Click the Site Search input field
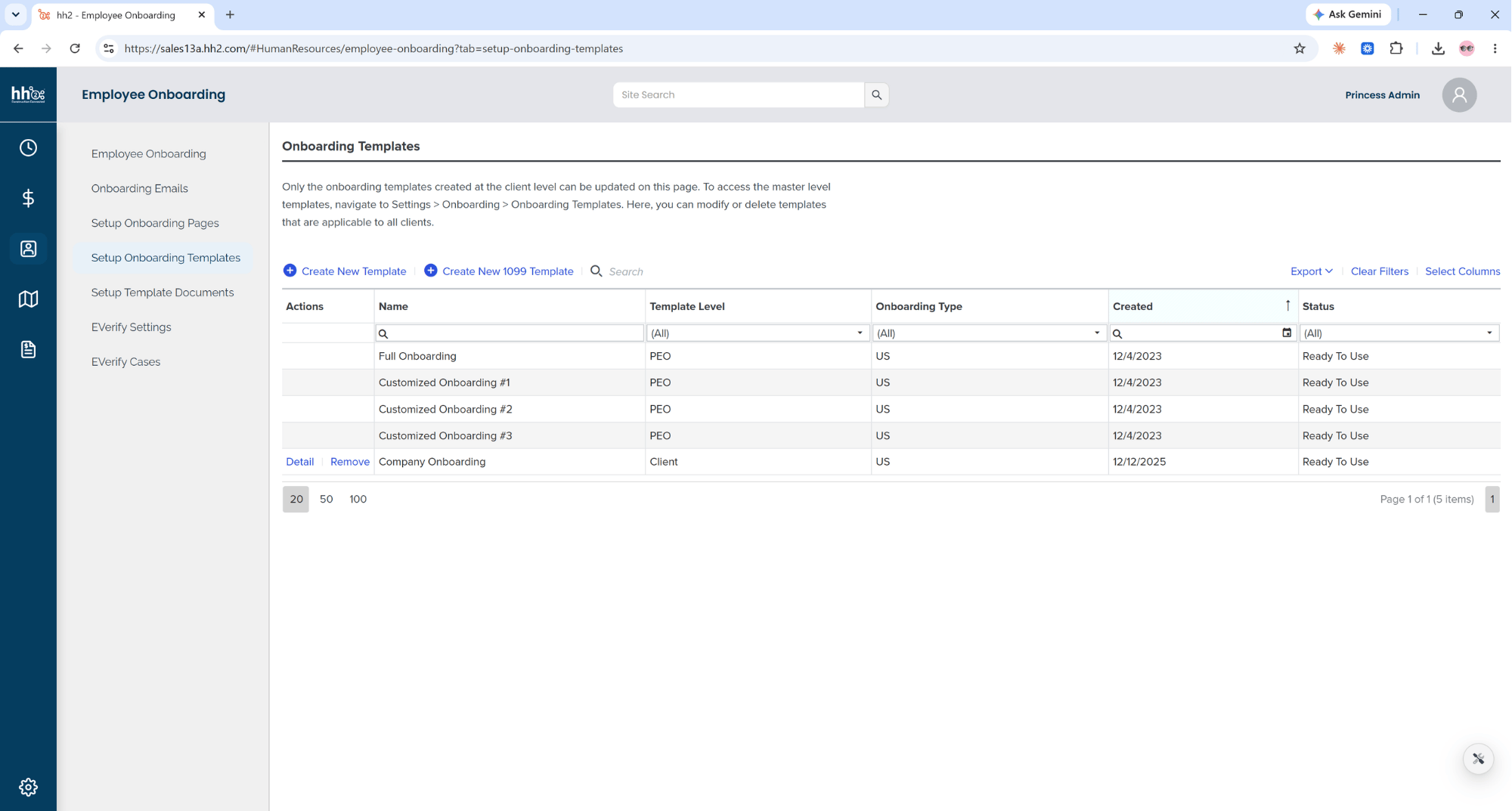 click(739, 94)
